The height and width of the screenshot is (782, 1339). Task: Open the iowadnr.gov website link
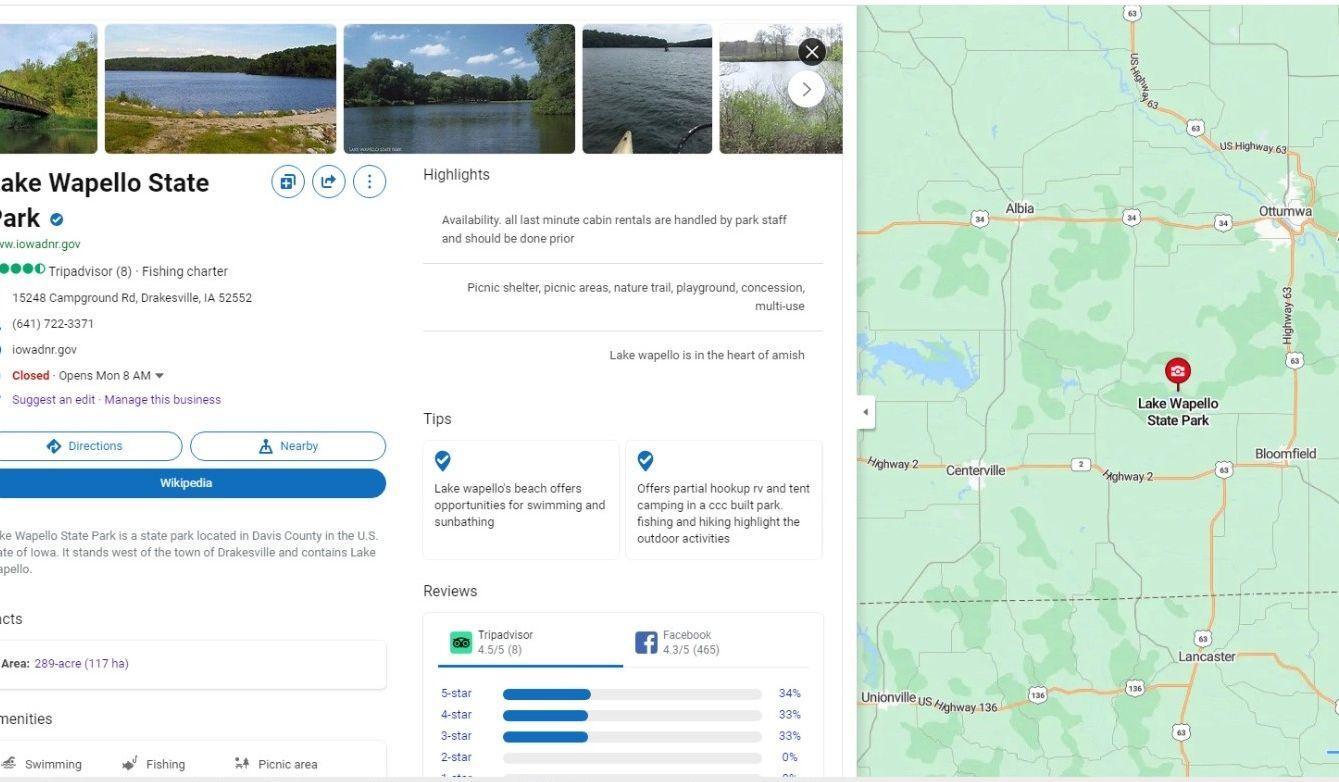click(44, 350)
